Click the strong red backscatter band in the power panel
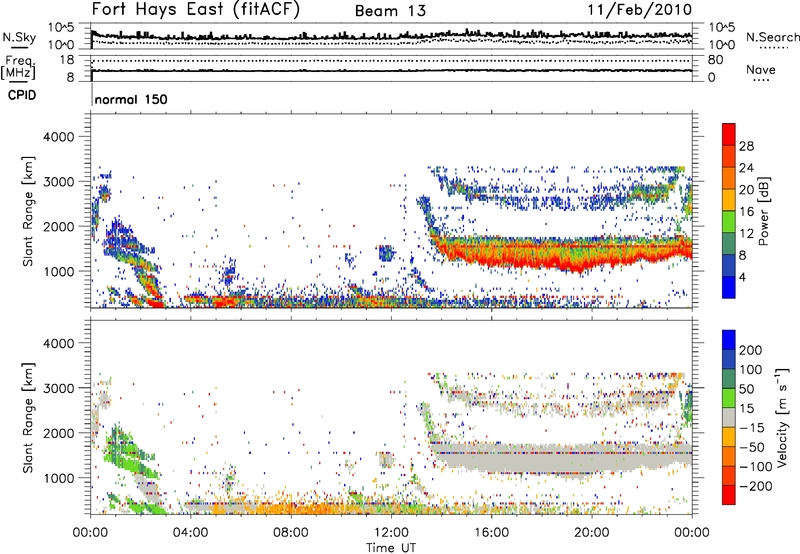 coord(561,255)
